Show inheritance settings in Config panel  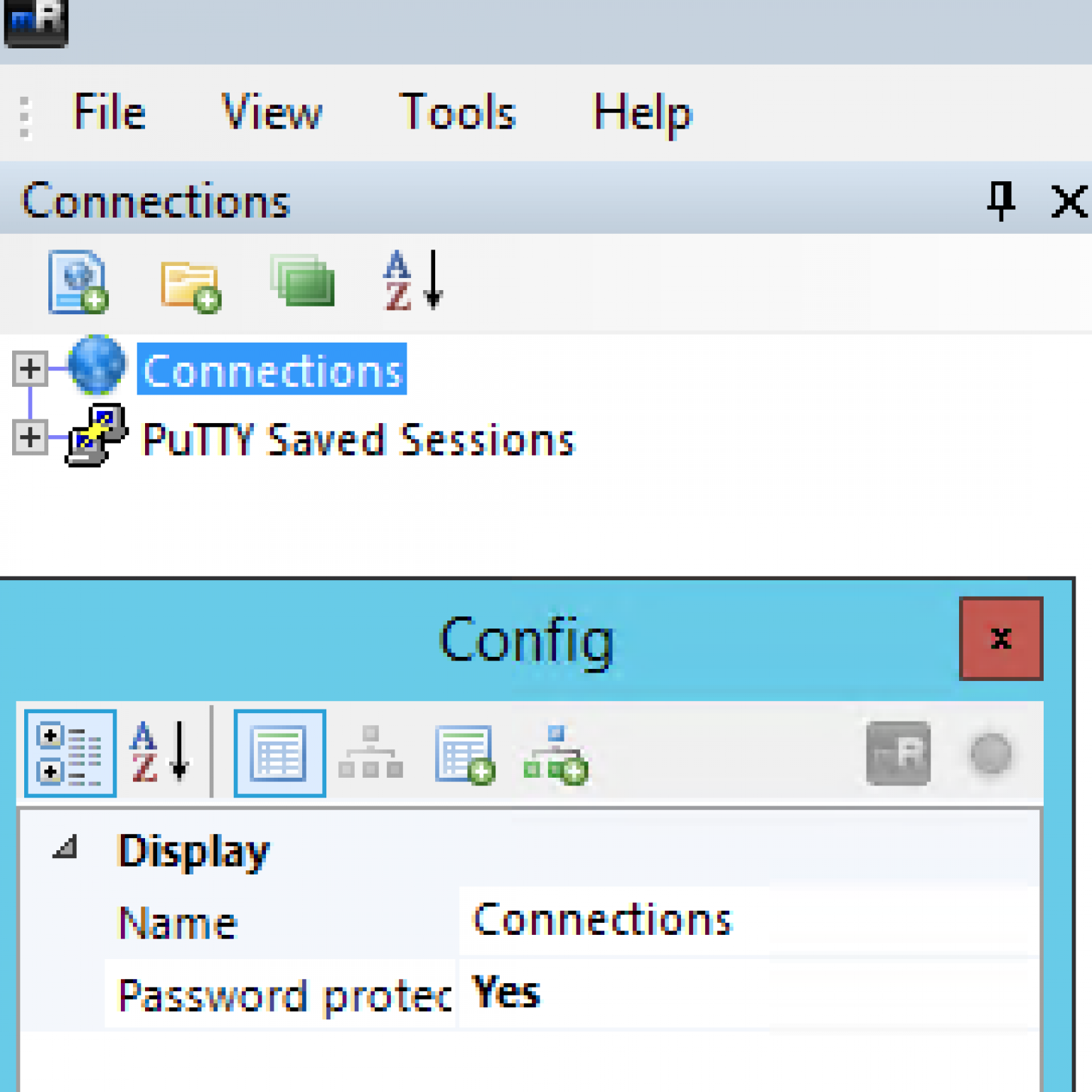point(371,752)
